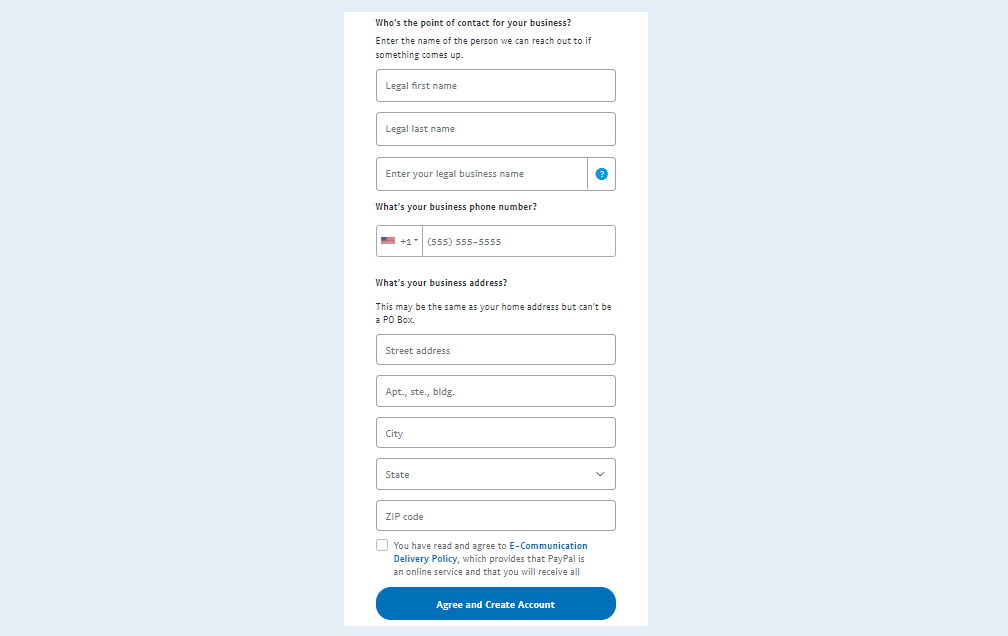Viewport: 1008px width, 636px height.
Task: Expand the State dropdown chevron
Action: [x=600, y=474]
